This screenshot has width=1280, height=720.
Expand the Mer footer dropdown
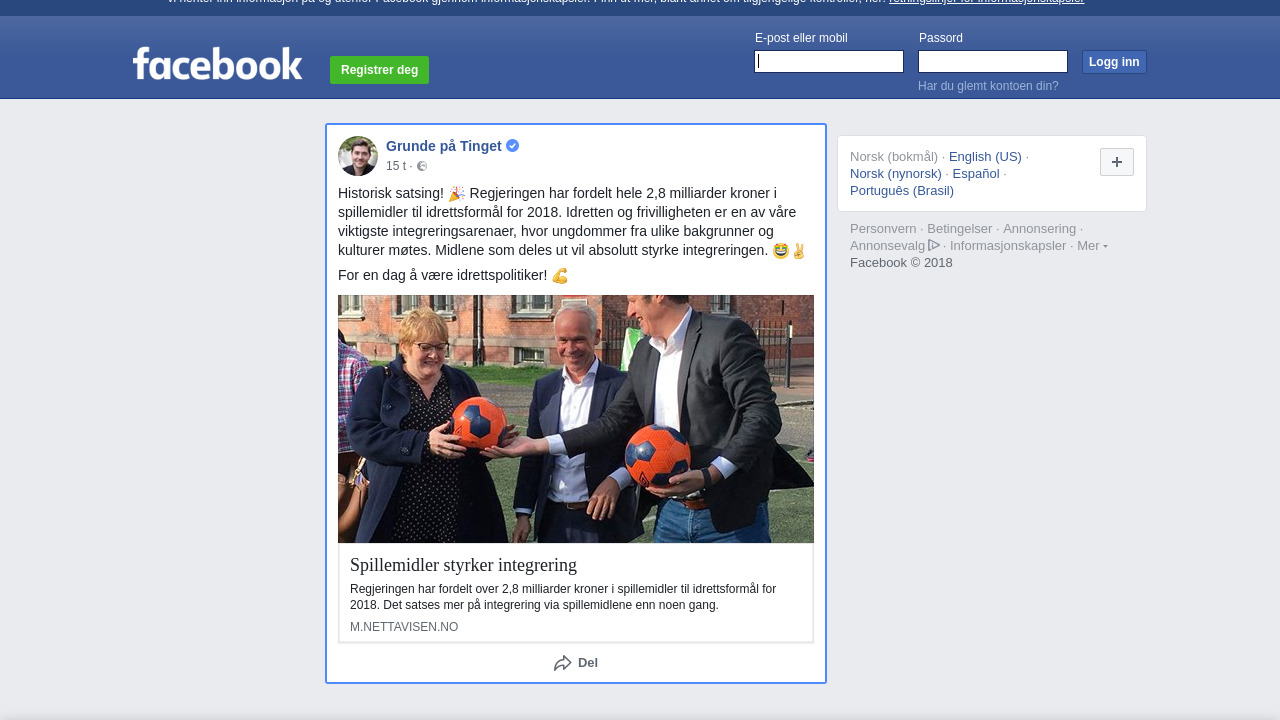pyautogui.click(x=1092, y=246)
